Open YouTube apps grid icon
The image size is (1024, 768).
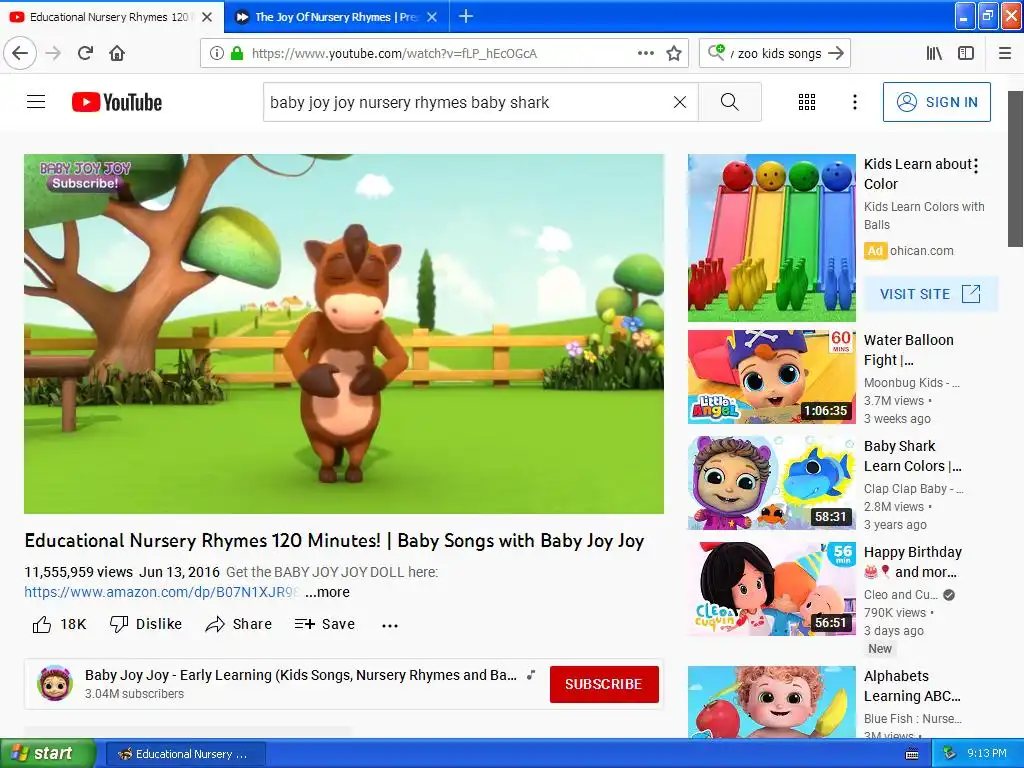click(x=807, y=102)
